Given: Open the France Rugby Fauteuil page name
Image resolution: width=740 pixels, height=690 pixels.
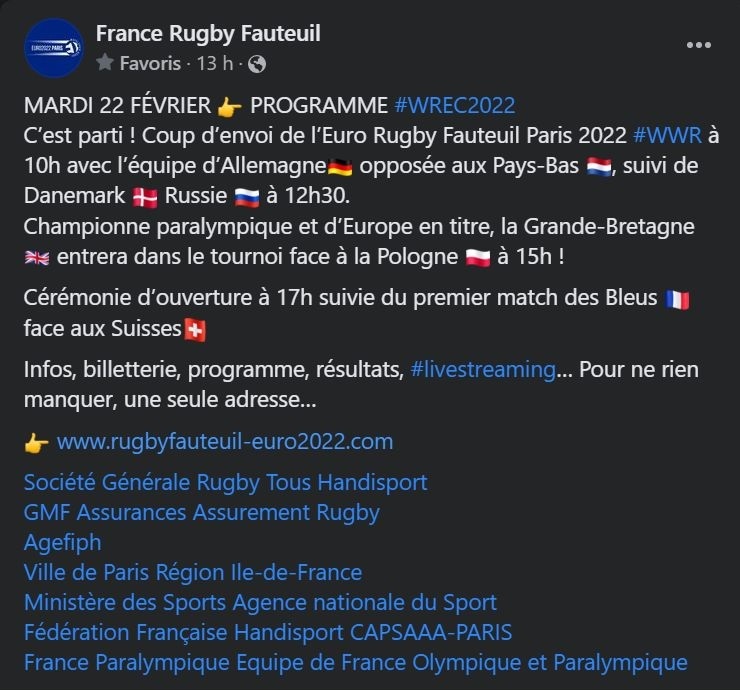Looking at the screenshot, I should [208, 34].
